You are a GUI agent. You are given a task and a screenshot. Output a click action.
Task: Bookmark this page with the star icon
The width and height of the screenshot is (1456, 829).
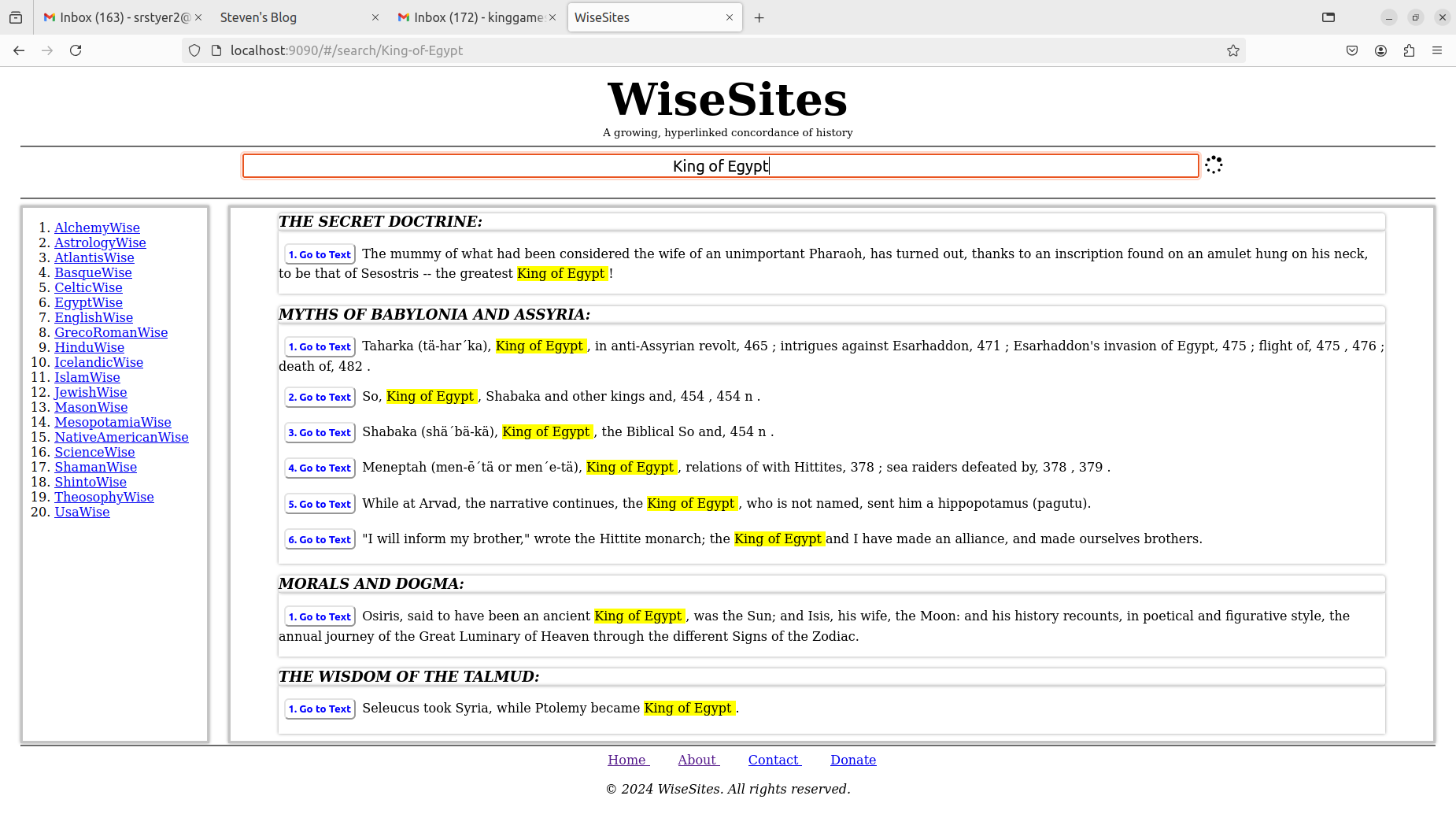click(x=1232, y=50)
